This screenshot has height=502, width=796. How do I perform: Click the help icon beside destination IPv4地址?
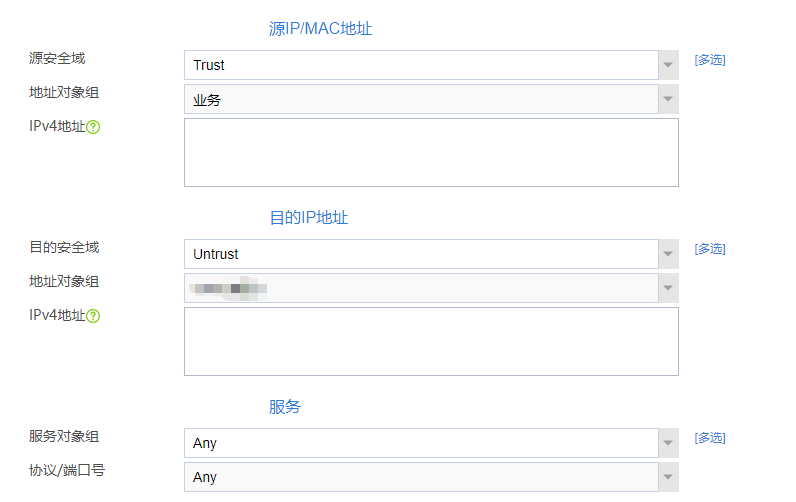(93, 316)
